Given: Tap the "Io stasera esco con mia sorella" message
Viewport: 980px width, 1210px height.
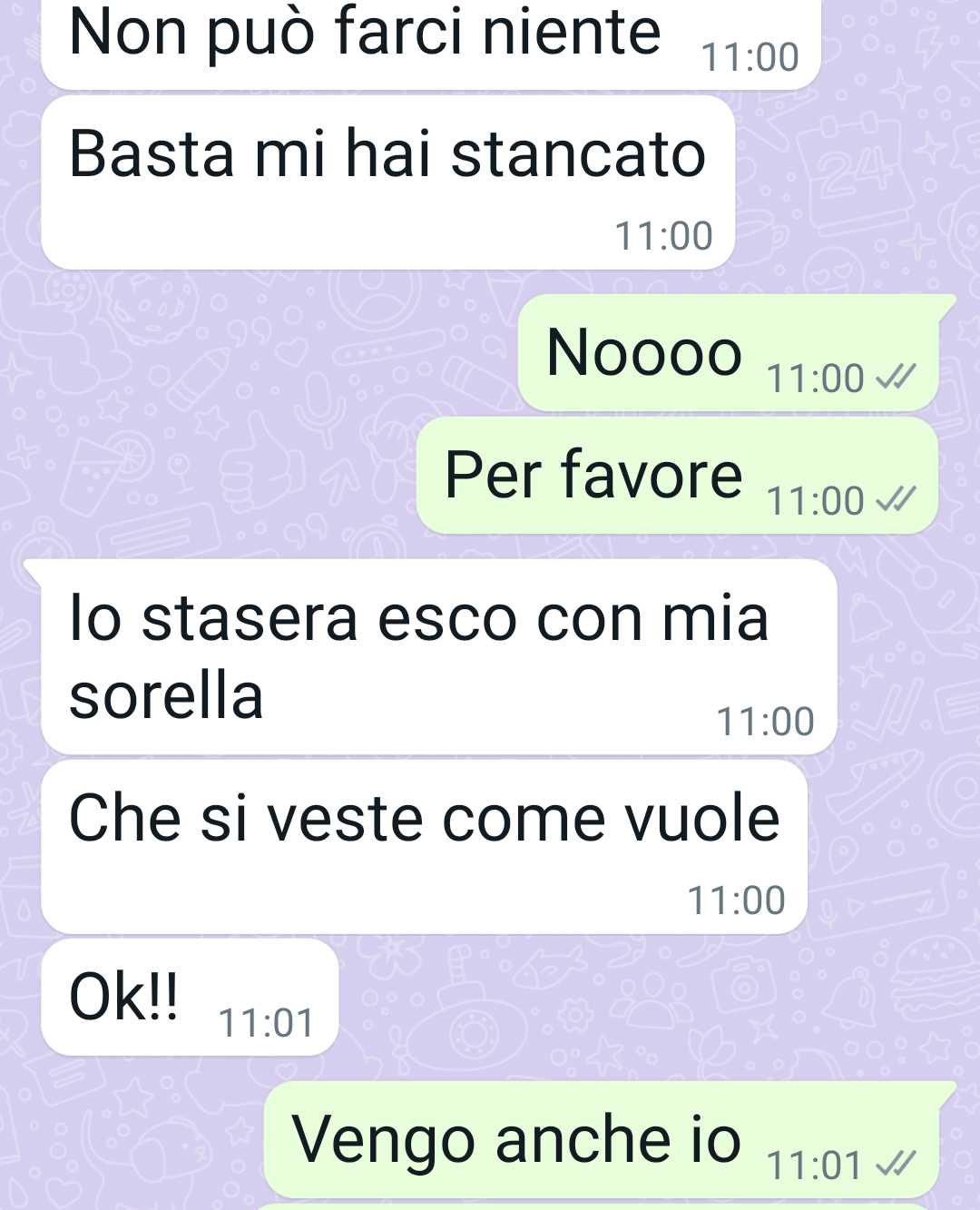Looking at the screenshot, I should coord(439,657).
